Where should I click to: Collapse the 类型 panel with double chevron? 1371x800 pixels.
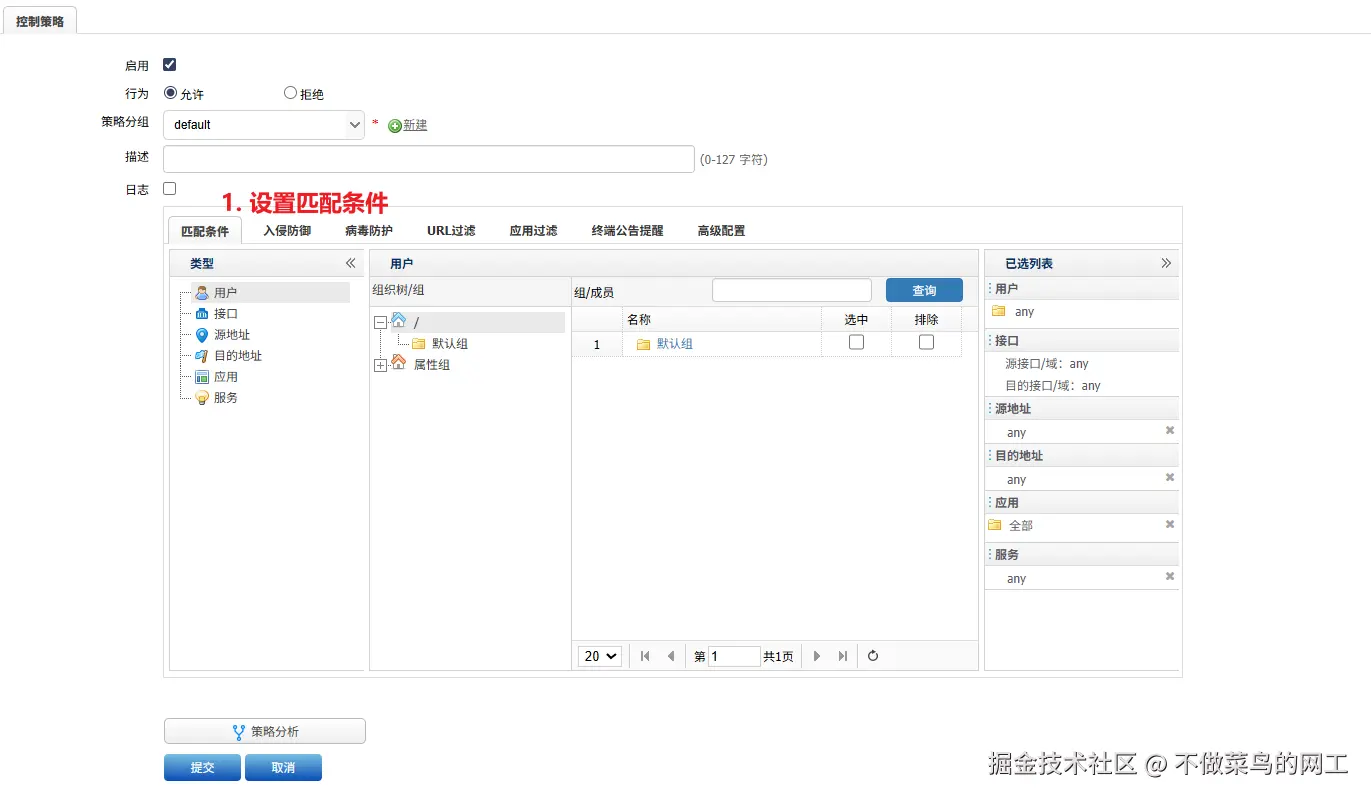click(x=350, y=263)
